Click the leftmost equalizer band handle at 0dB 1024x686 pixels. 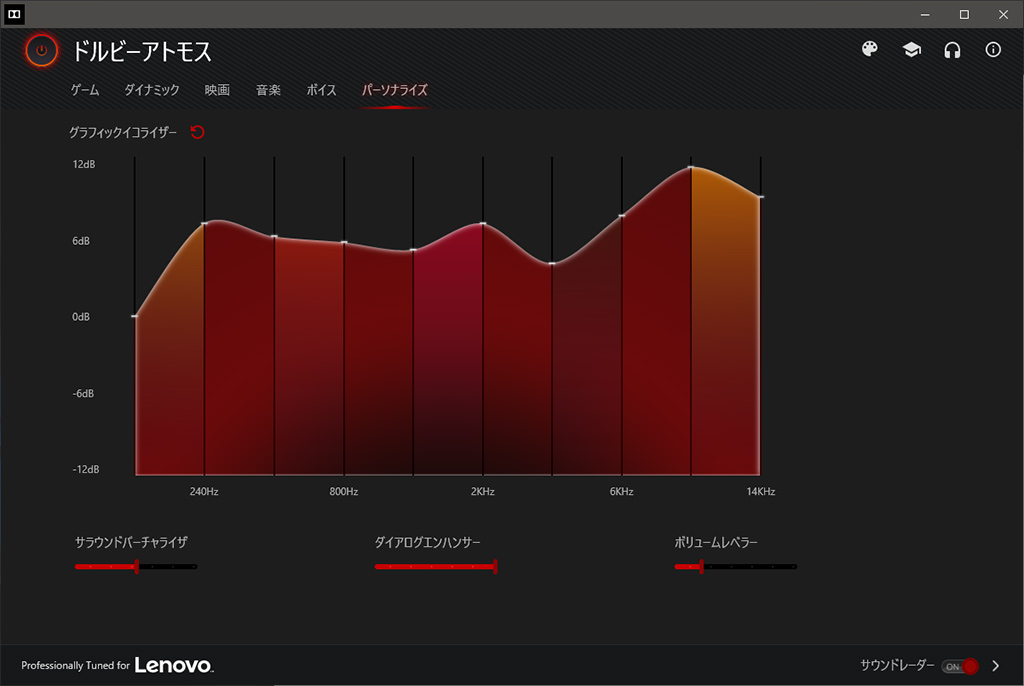pos(135,316)
